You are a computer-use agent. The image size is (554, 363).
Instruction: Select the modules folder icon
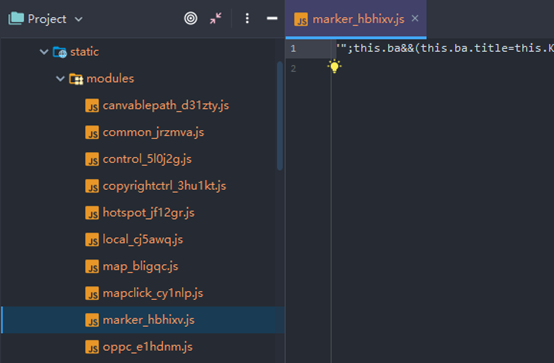click(x=76, y=79)
